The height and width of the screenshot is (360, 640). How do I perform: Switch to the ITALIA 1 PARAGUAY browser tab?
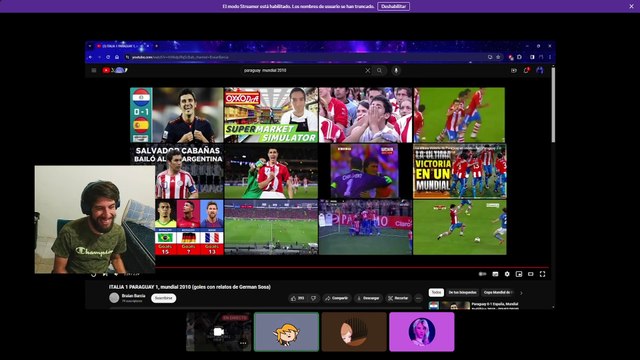point(122,46)
